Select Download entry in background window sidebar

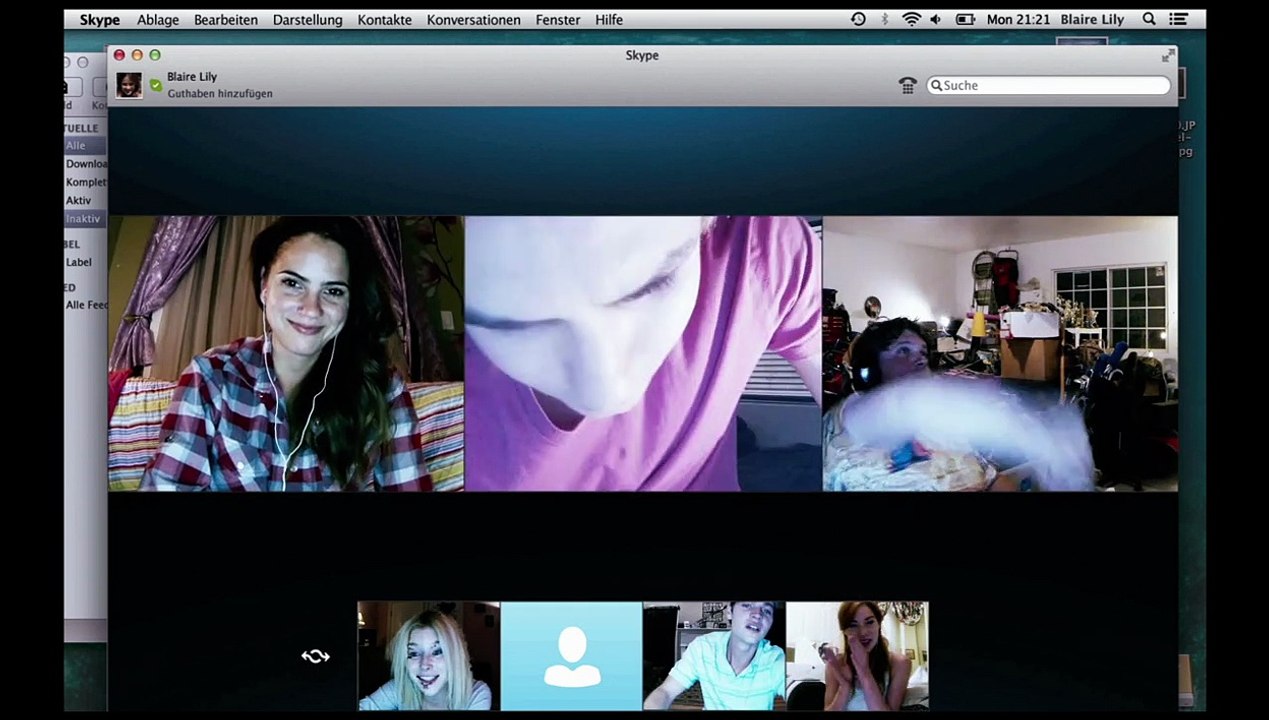(x=86, y=164)
